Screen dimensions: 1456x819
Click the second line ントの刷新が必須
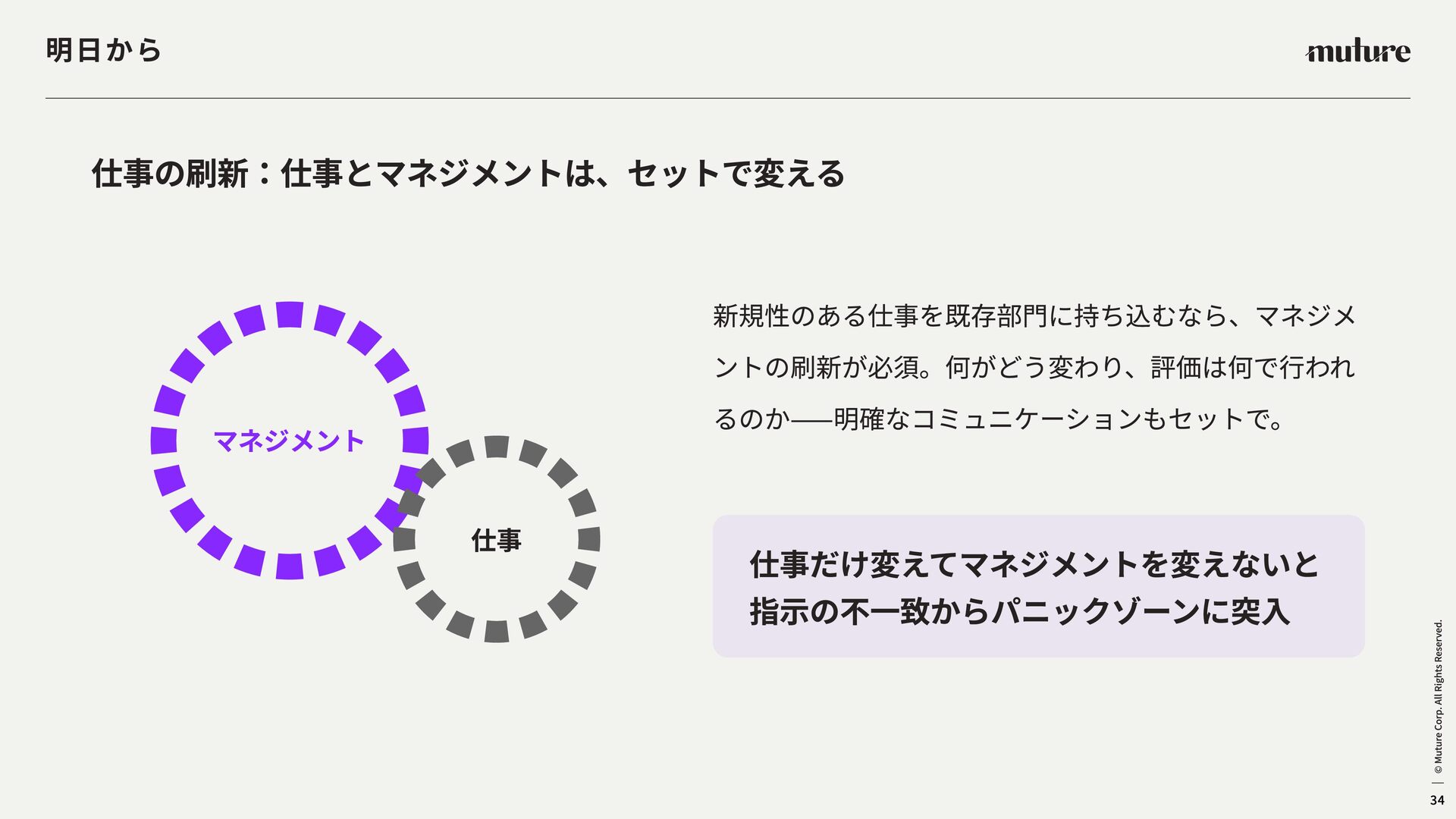1034,368
